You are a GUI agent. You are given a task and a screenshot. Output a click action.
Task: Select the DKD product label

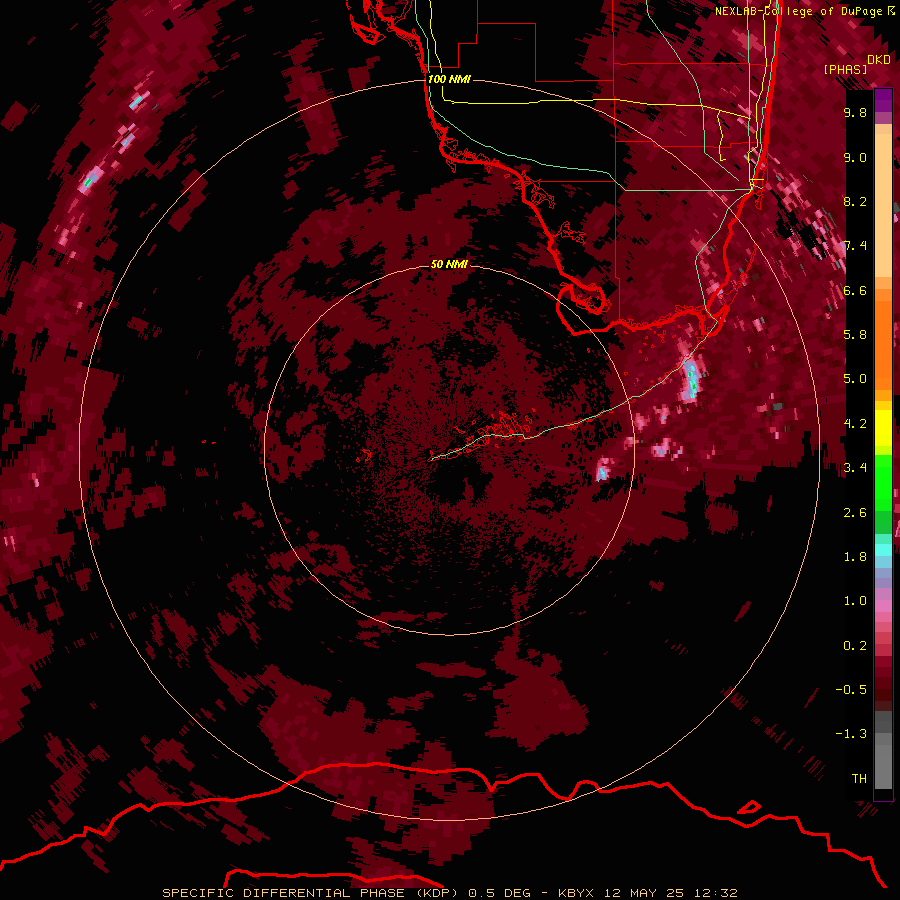[879, 60]
